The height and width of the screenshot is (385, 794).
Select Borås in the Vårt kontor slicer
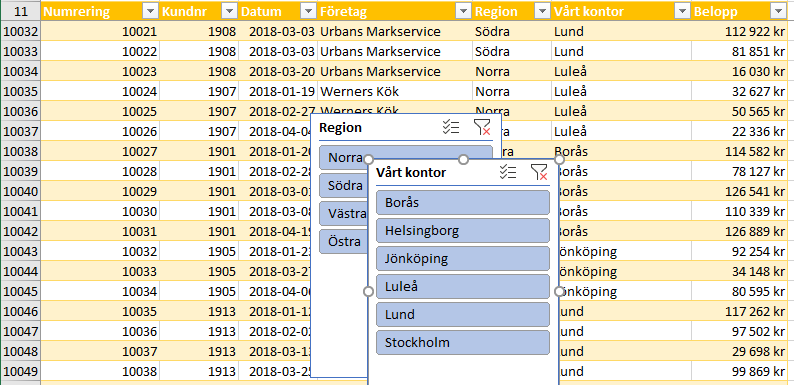pos(463,203)
